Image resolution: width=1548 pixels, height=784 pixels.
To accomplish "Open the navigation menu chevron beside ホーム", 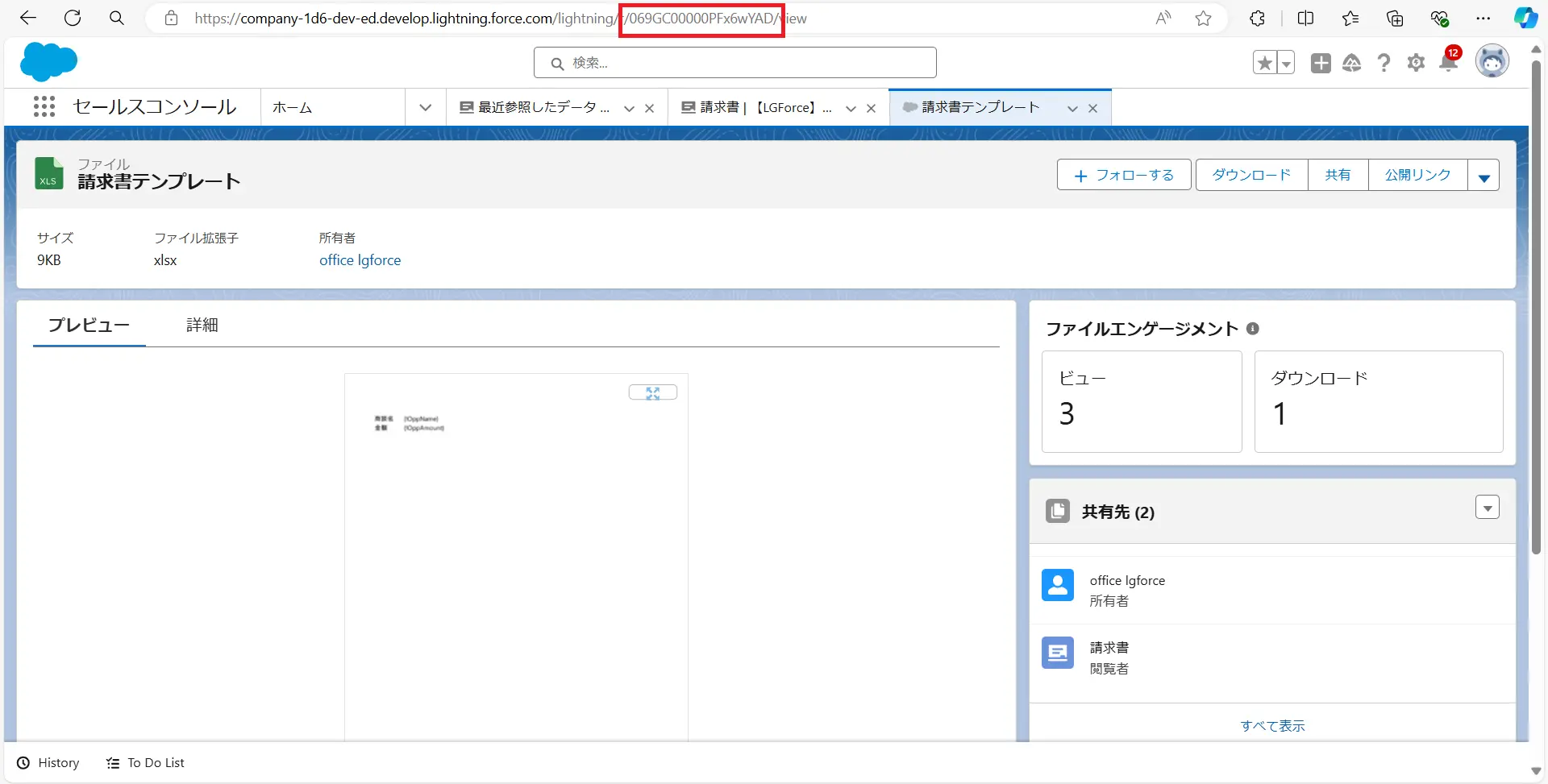I will coord(425,107).
